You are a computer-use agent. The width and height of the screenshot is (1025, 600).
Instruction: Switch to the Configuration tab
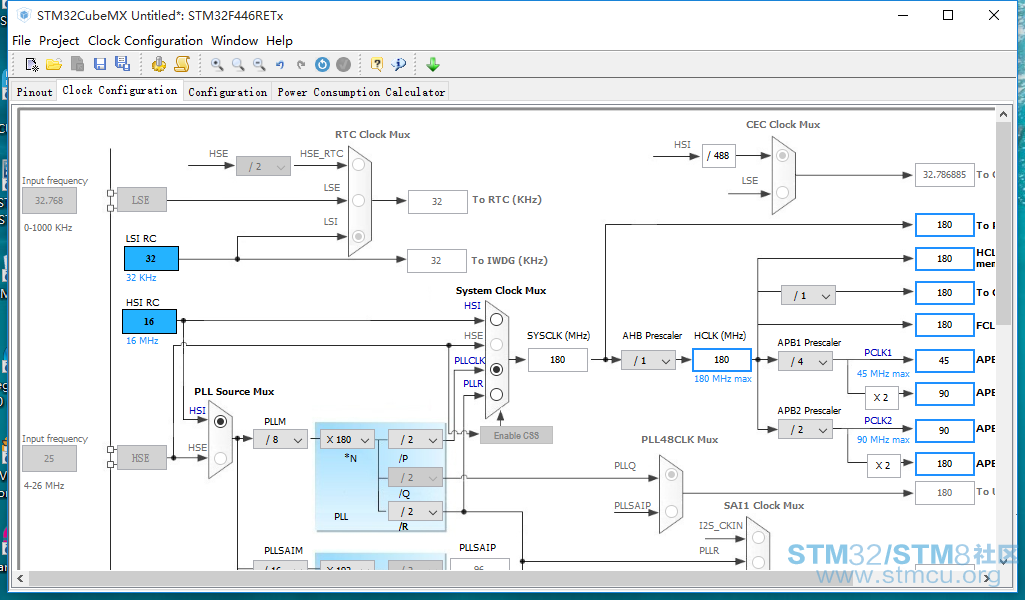point(227,92)
